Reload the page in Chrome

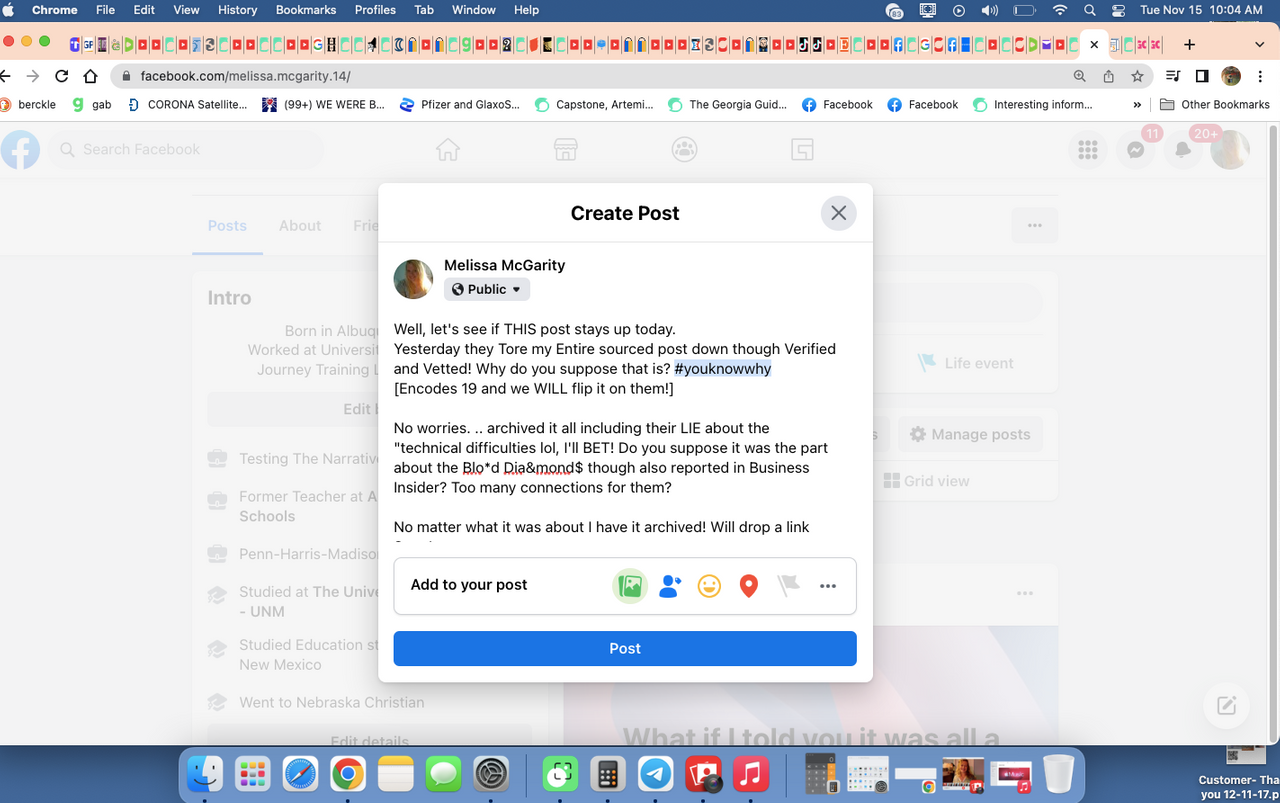62,76
